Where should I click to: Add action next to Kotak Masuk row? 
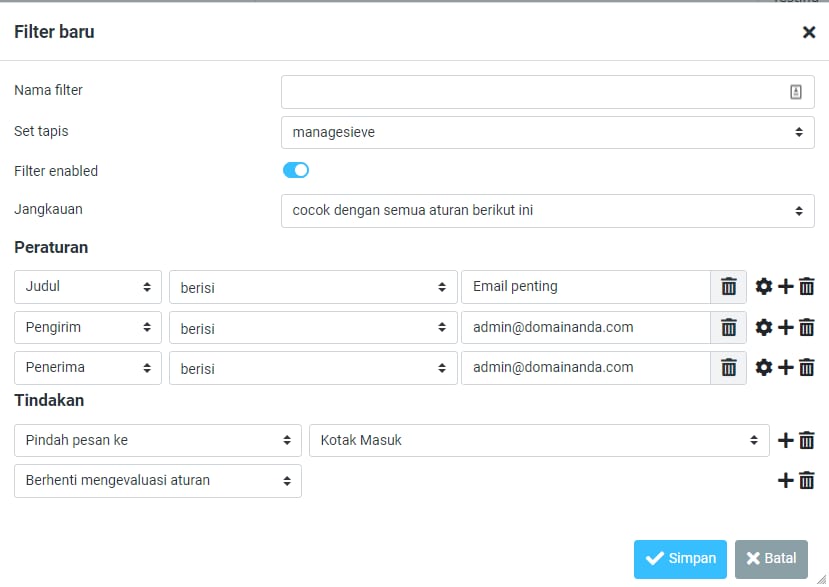click(786, 440)
